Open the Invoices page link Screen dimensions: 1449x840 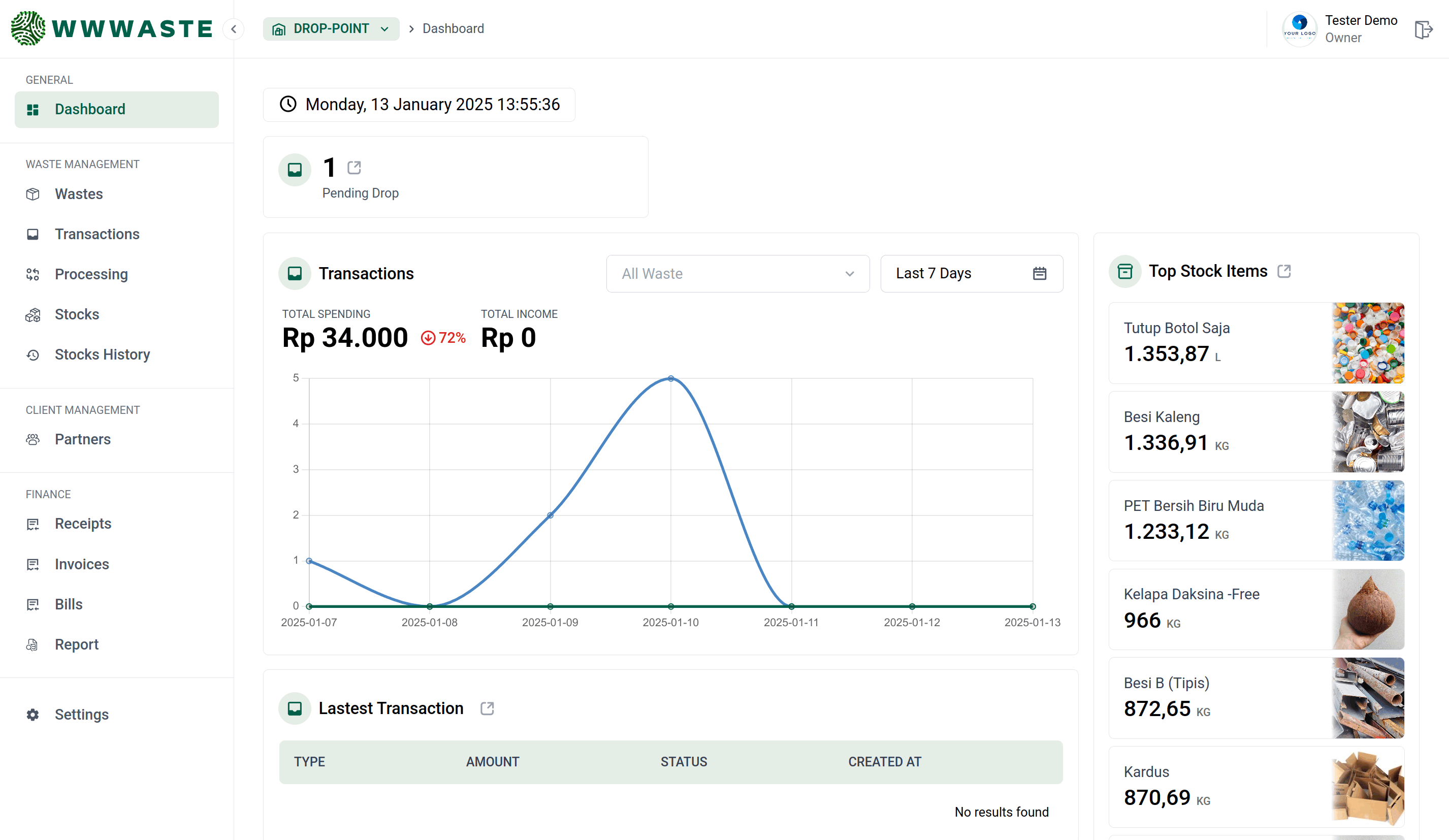(82, 564)
